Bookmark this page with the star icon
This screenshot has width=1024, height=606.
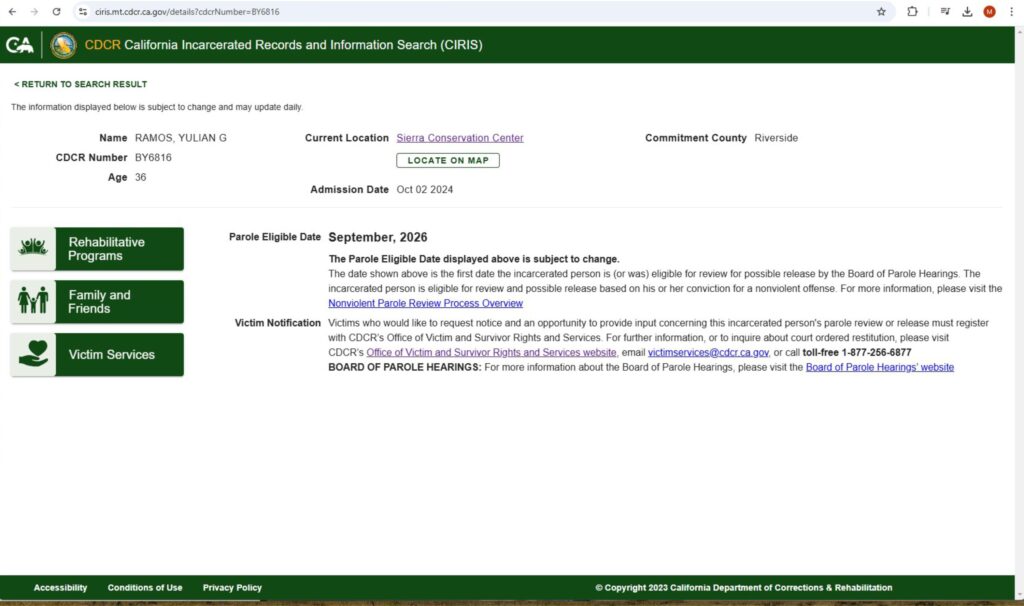pyautogui.click(x=881, y=11)
